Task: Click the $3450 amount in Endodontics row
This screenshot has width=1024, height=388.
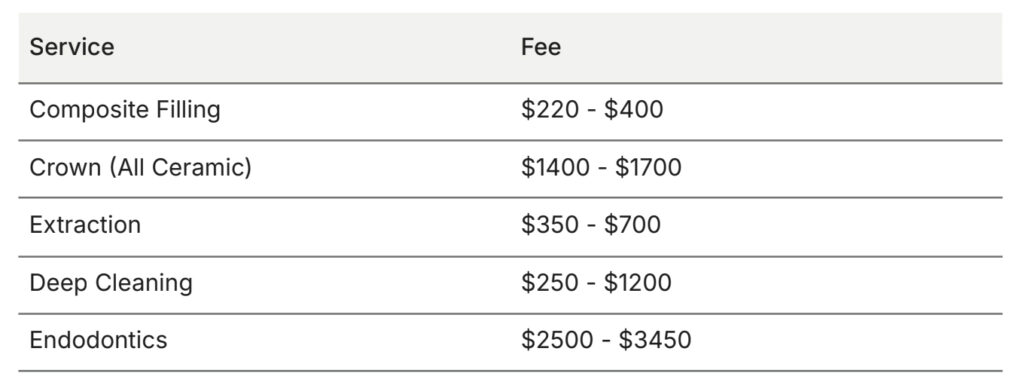Action: pyautogui.click(x=655, y=340)
